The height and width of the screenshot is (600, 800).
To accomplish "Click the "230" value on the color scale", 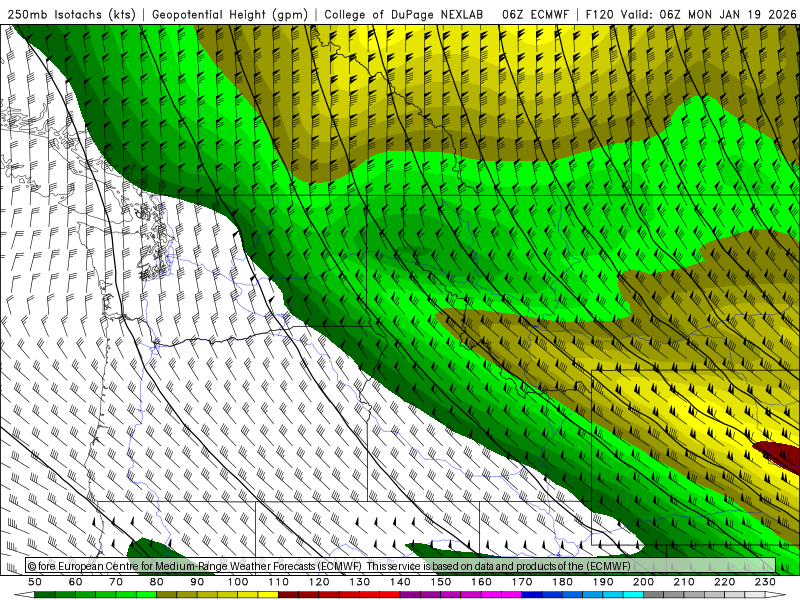I will pyautogui.click(x=765, y=582).
